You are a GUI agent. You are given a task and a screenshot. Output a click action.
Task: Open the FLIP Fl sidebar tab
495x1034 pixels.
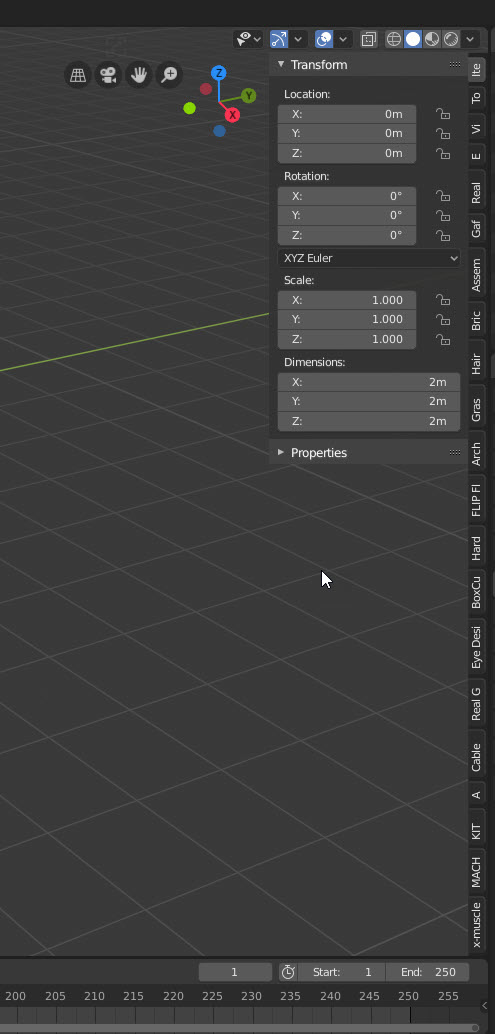tap(477, 500)
